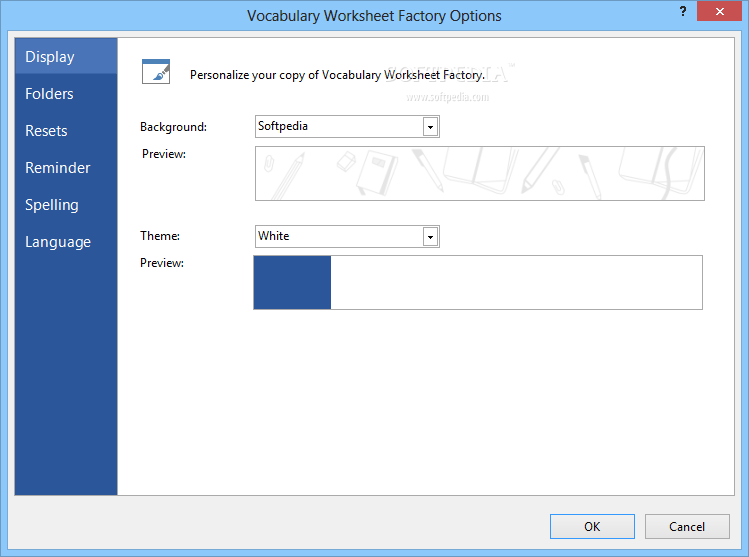Image resolution: width=749 pixels, height=557 pixels.
Task: Click the blue theme preview swatch
Action: tap(292, 282)
